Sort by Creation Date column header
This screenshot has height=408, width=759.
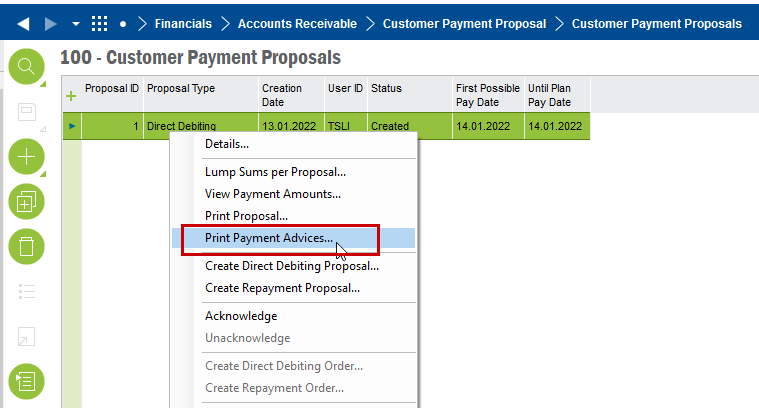[x=291, y=95]
